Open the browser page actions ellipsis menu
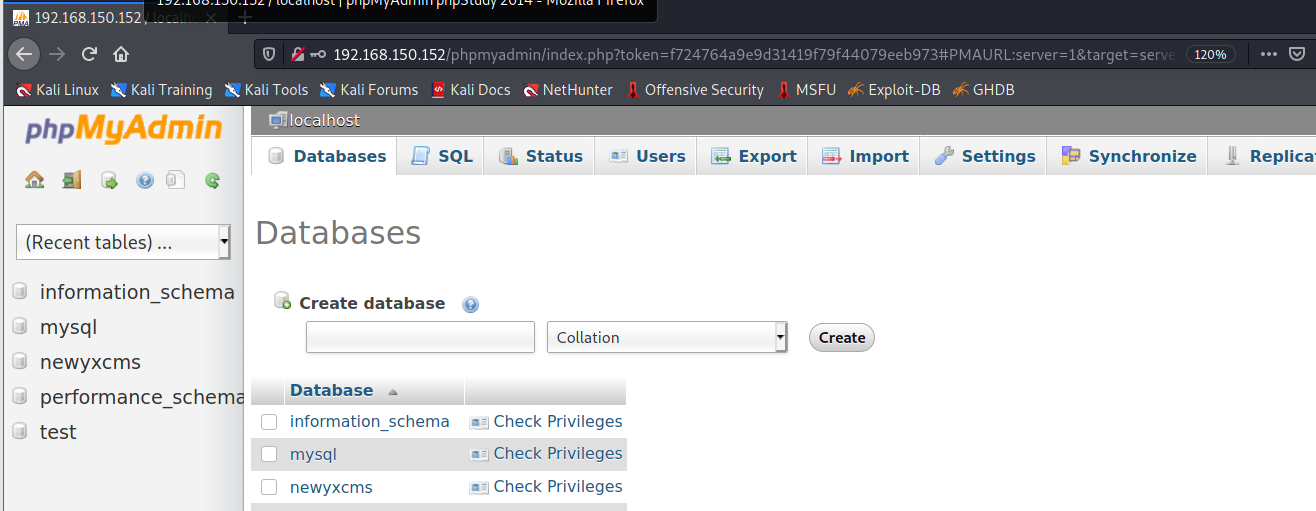Screen dimensions: 1316x511 1269,54
